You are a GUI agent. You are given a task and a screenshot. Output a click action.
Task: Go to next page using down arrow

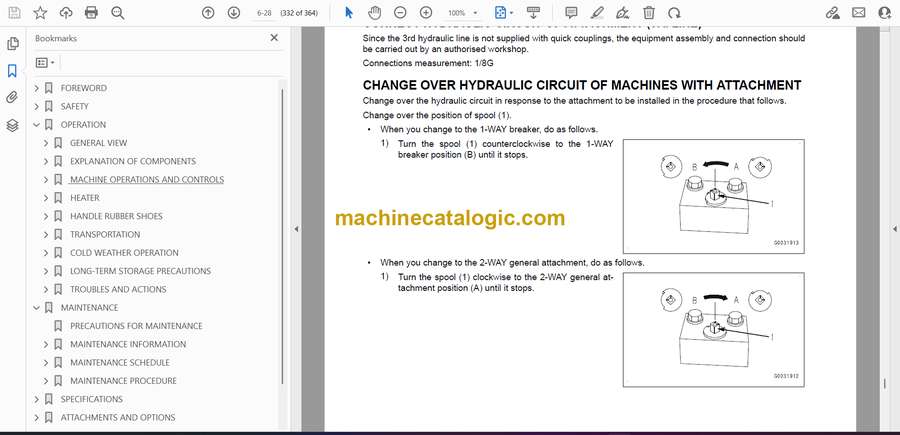coord(234,13)
